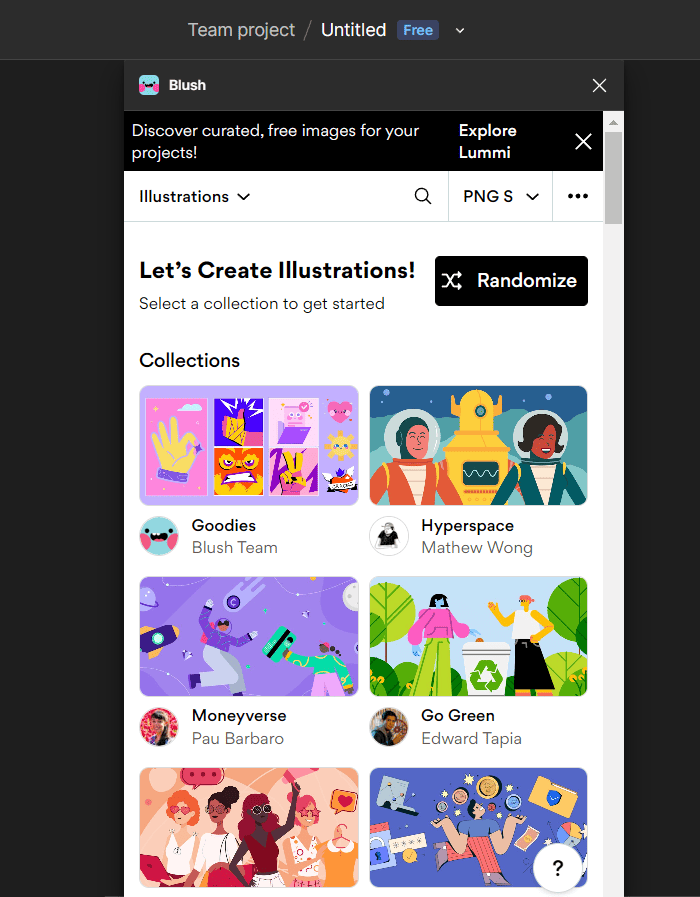Image resolution: width=700 pixels, height=897 pixels.
Task: Select the Hyperspace collection title
Action: (x=467, y=525)
